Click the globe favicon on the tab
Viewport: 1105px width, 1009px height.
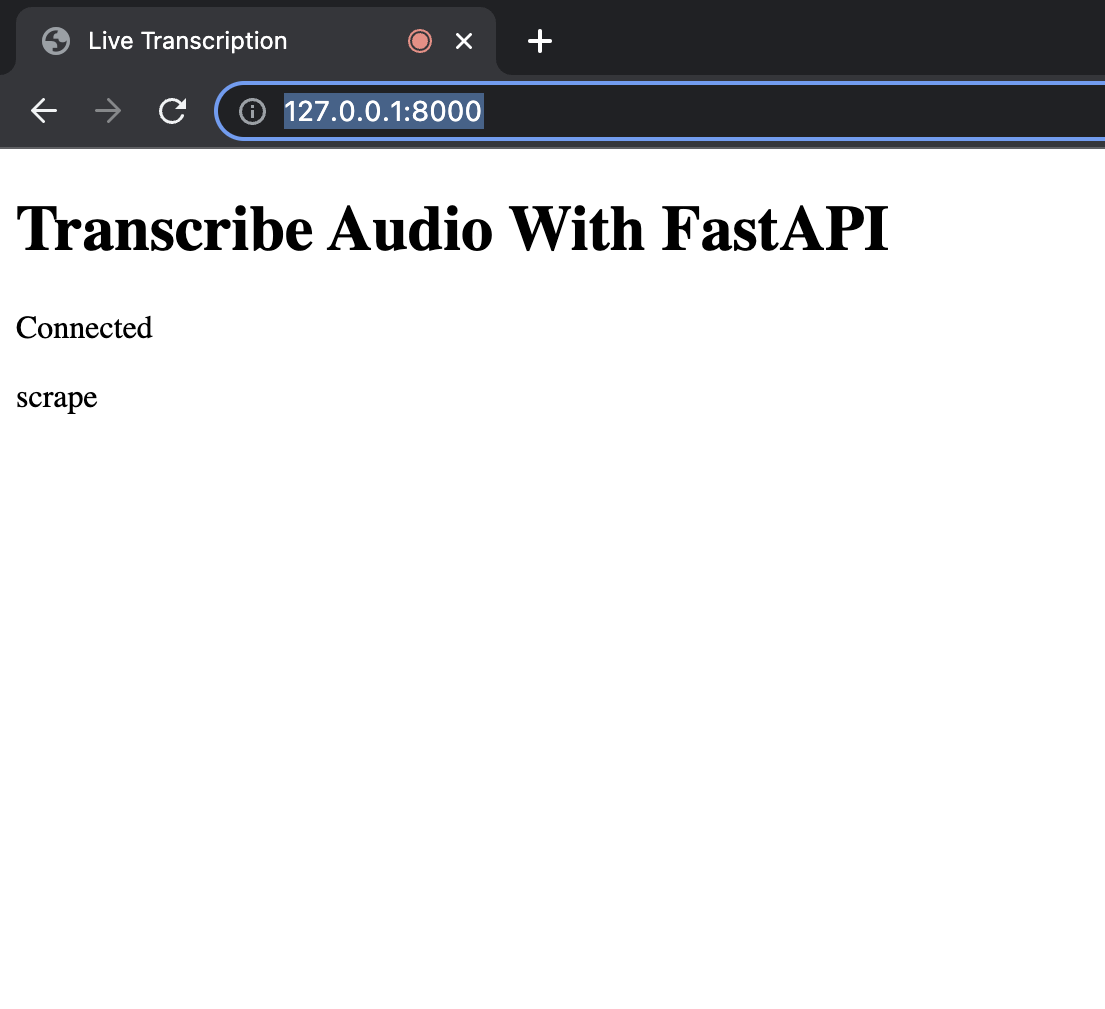pyautogui.click(x=56, y=41)
